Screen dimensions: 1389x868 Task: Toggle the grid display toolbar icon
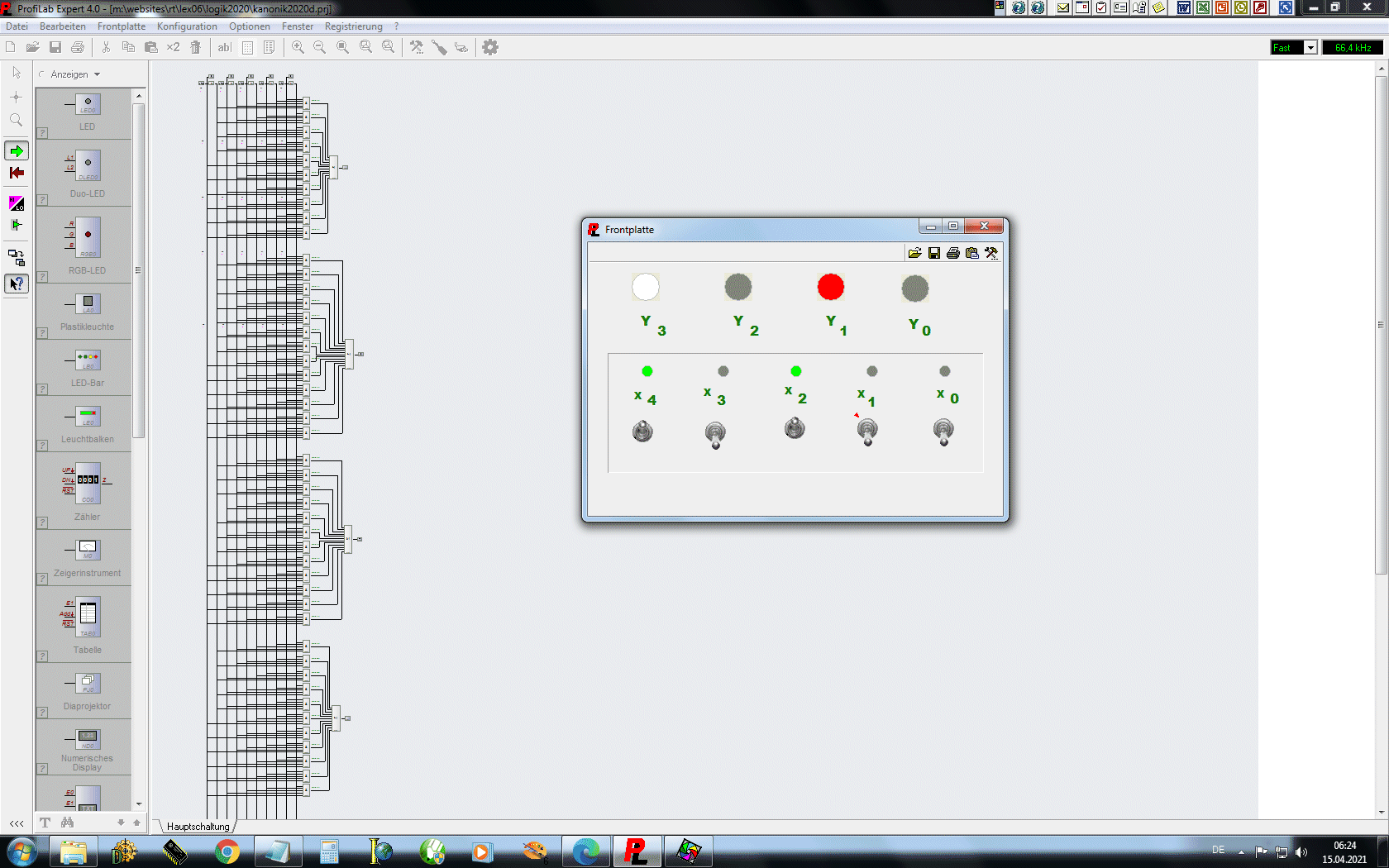pos(247,47)
